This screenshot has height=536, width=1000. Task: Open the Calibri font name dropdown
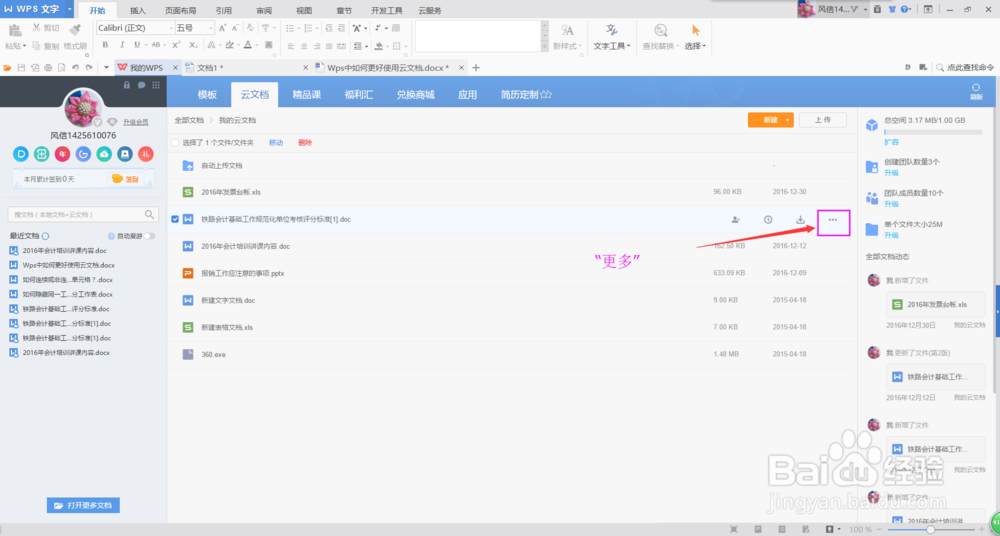pos(172,28)
